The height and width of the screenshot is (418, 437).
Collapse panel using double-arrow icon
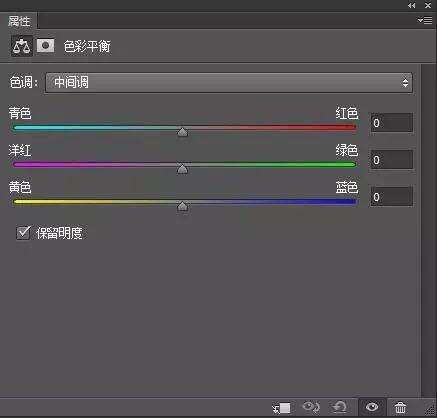coord(412,5)
